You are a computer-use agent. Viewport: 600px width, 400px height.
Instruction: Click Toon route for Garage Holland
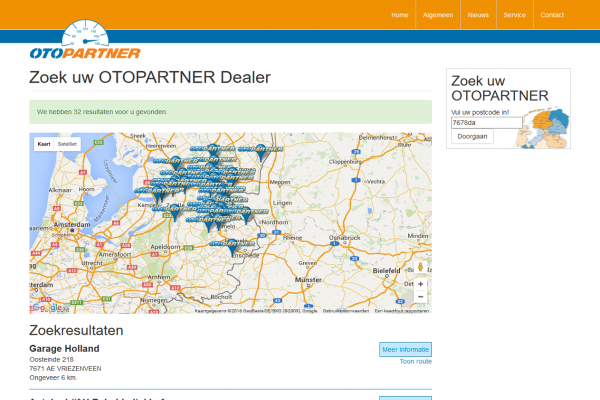[416, 361]
